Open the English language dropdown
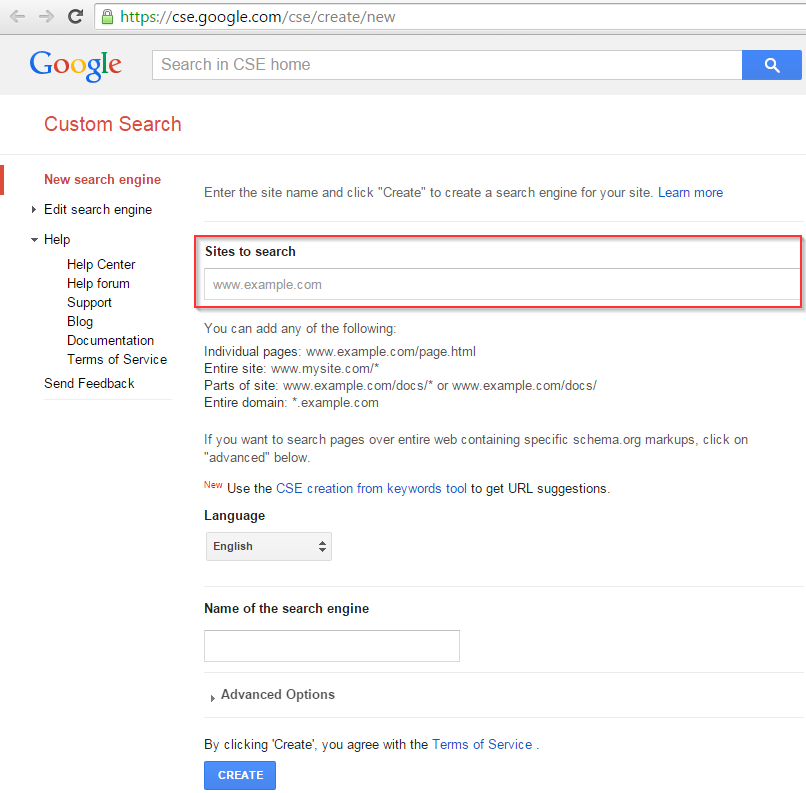 coord(269,546)
